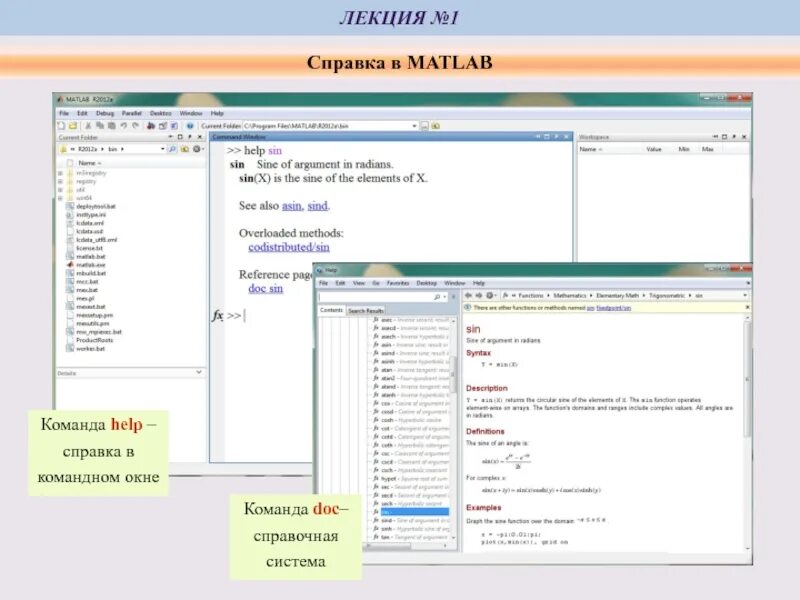This screenshot has height=600, width=800.
Task: Click Copy icon in MATLAB toolbar
Action: tap(100, 126)
